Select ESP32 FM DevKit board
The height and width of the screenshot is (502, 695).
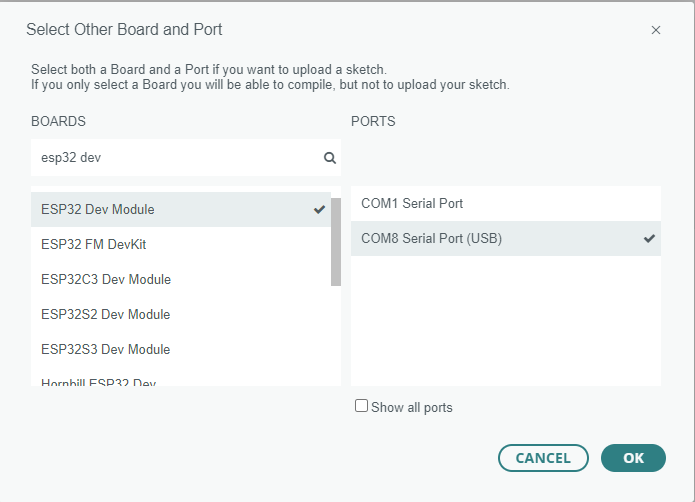[94, 244]
